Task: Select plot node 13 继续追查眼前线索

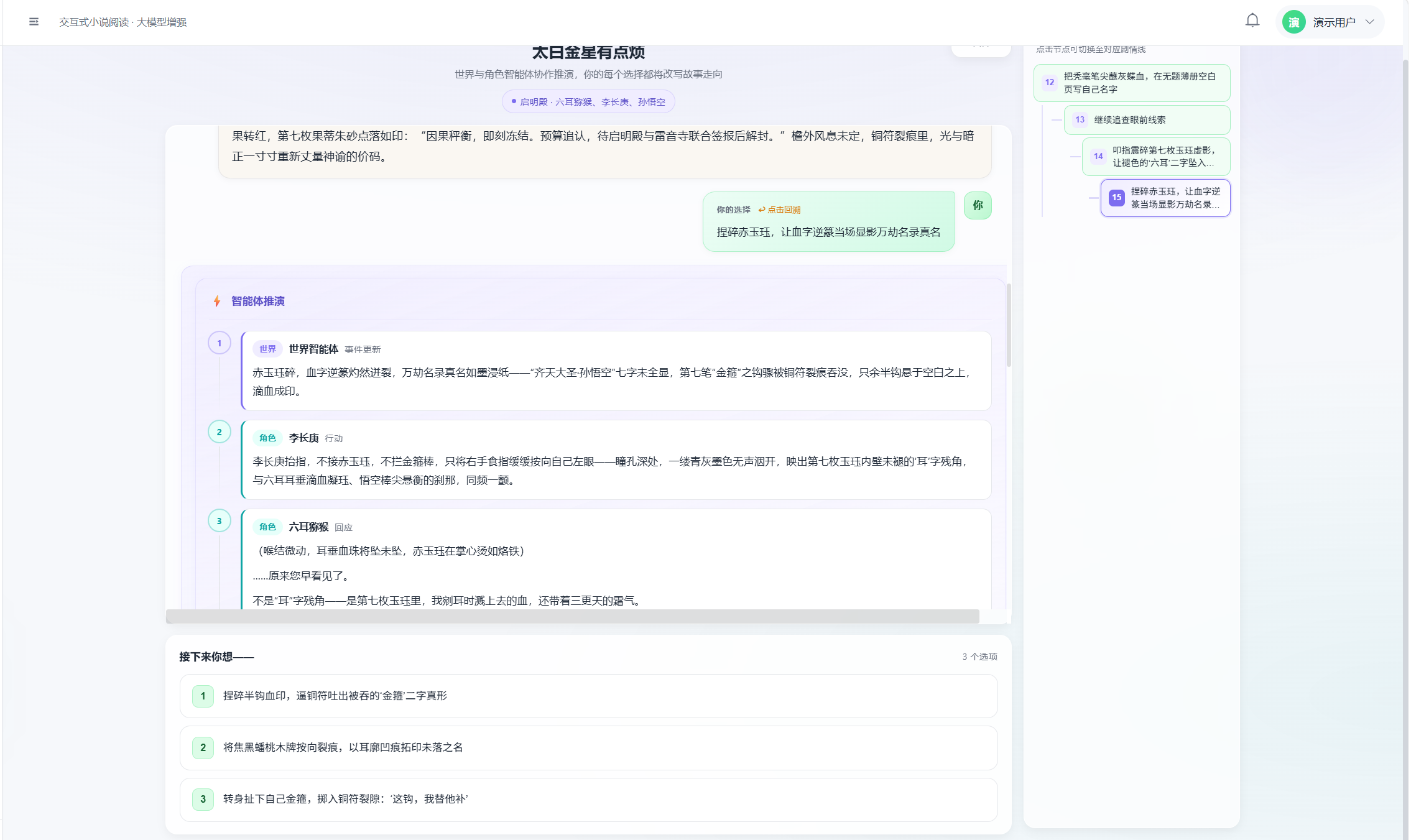Action: coord(1147,120)
